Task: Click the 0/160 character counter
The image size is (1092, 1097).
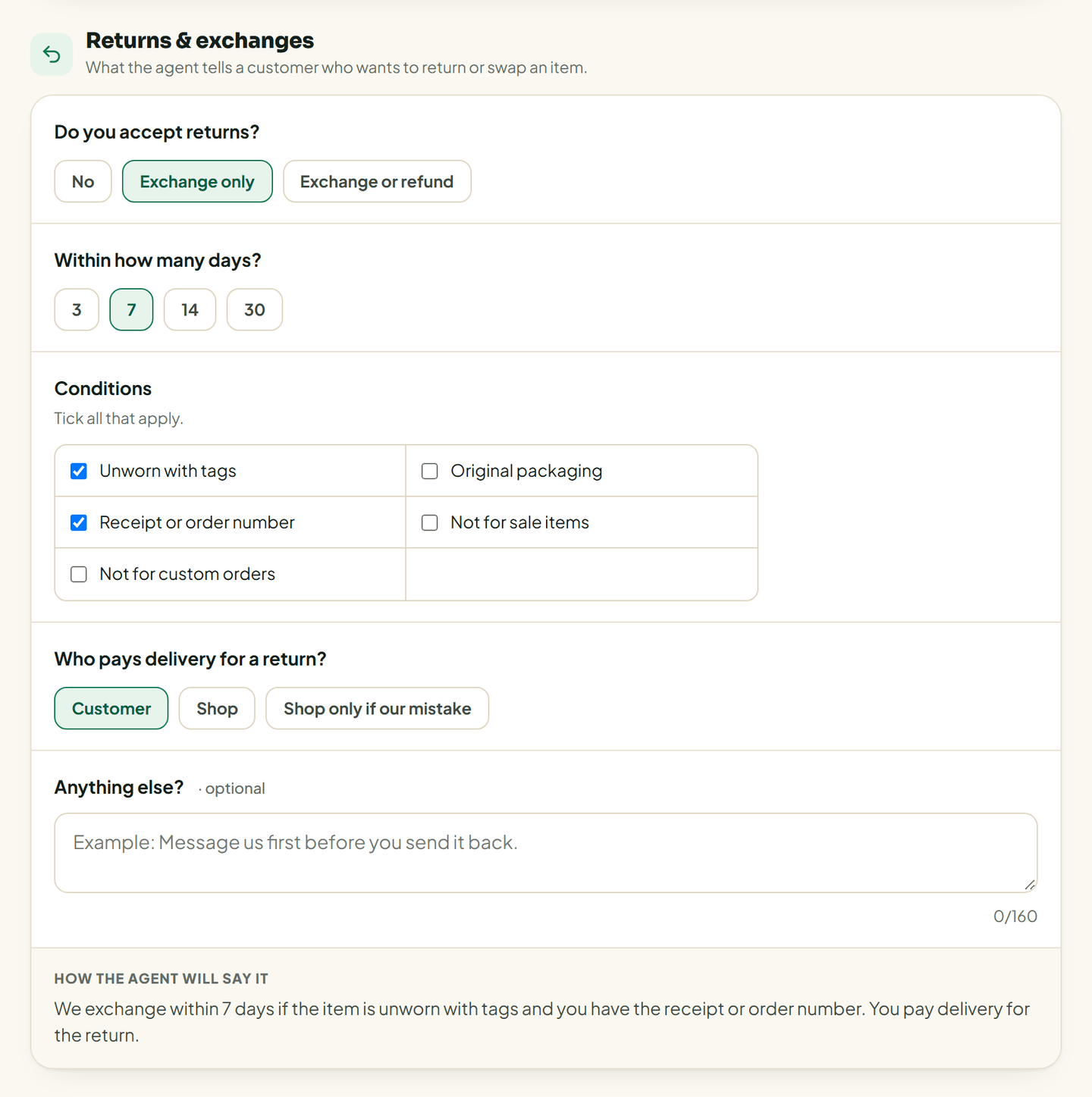Action: (1015, 916)
